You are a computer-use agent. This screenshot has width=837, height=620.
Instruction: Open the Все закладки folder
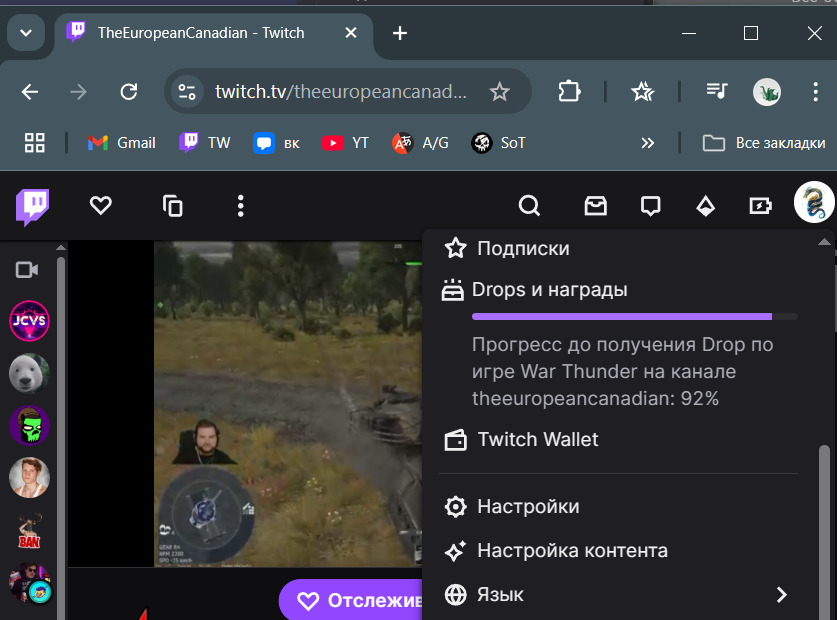pyautogui.click(x=764, y=143)
